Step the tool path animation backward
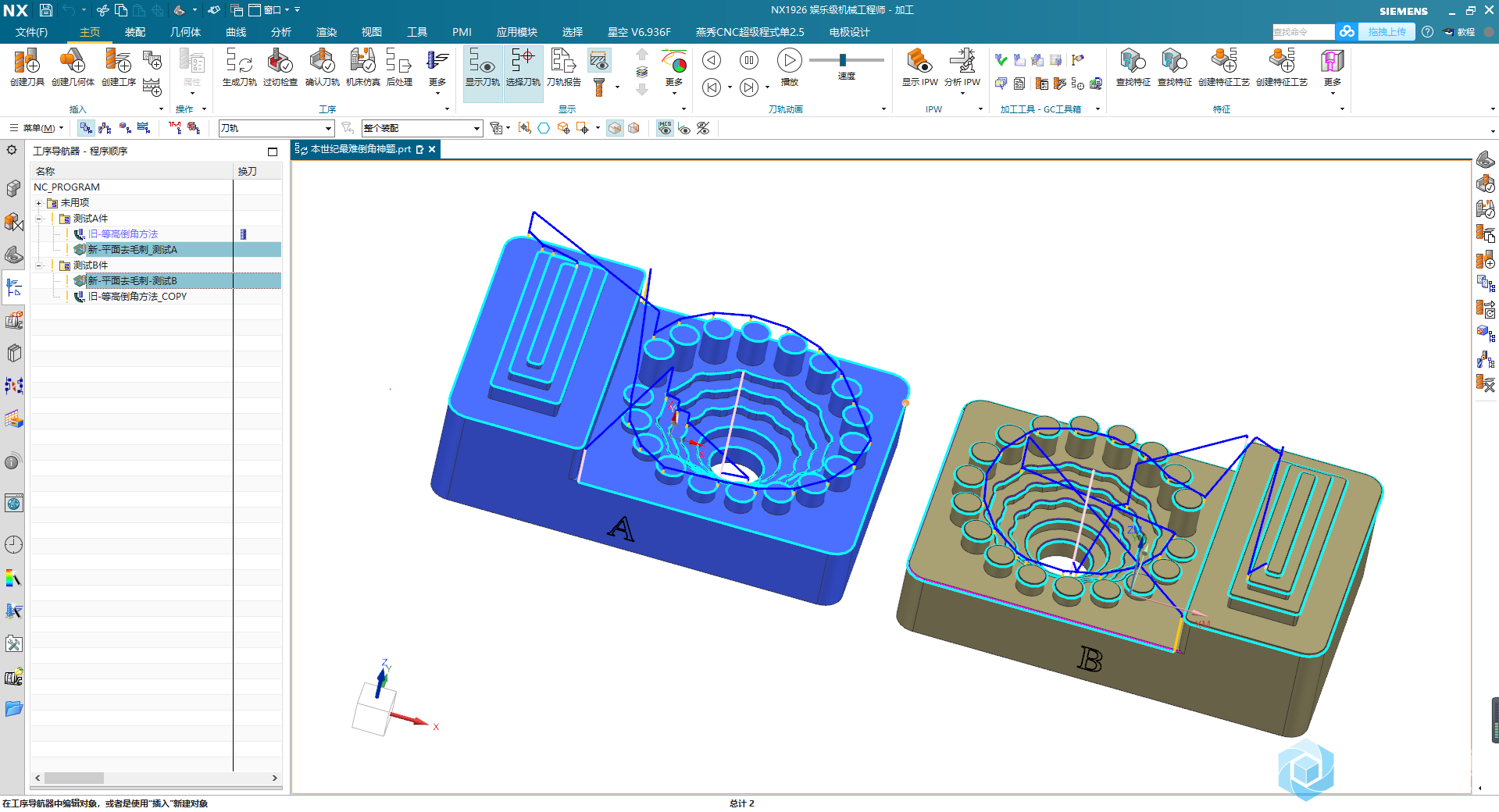This screenshot has width=1499, height=812. coord(712,60)
